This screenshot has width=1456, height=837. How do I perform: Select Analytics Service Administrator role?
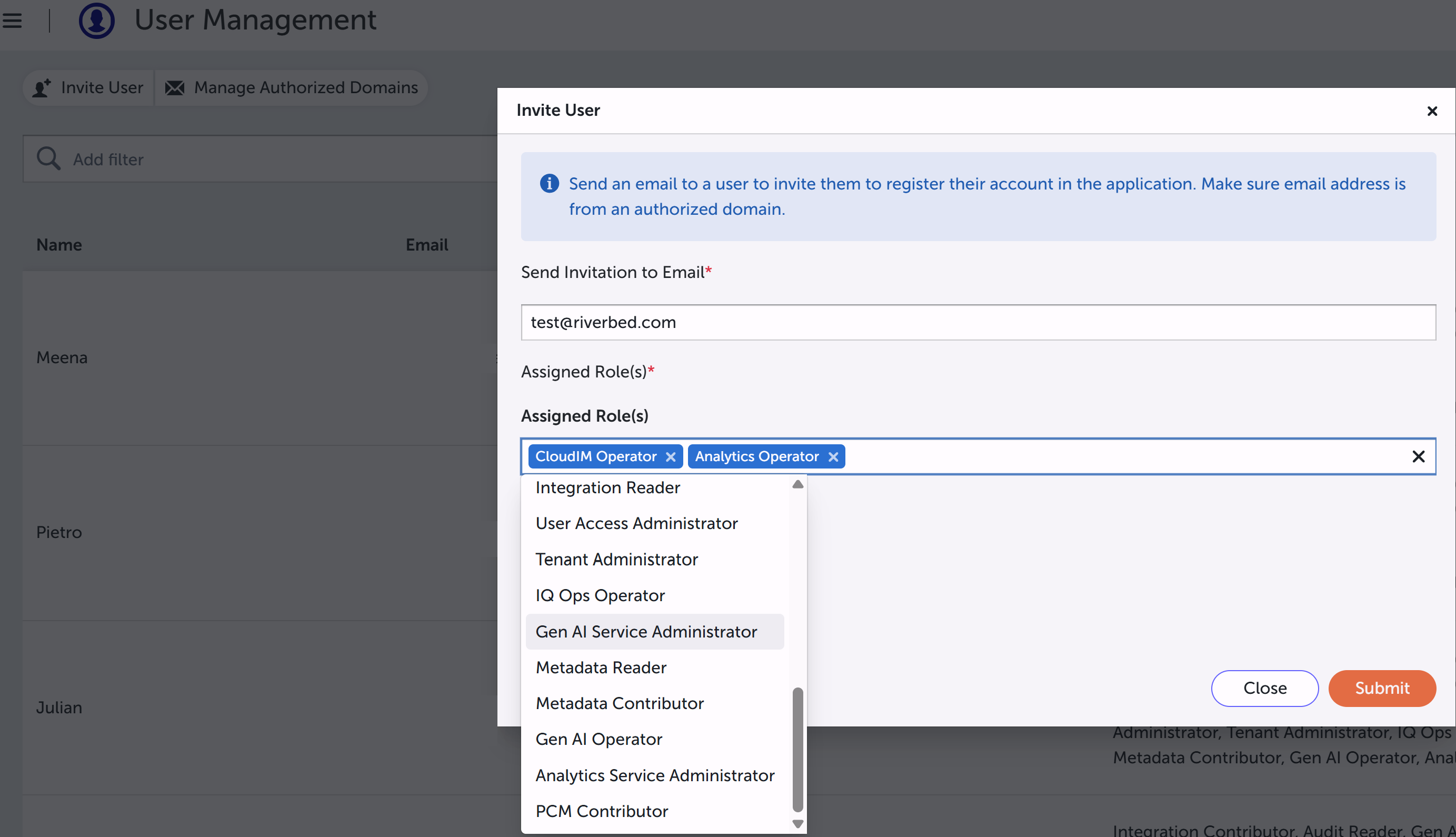[655, 775]
